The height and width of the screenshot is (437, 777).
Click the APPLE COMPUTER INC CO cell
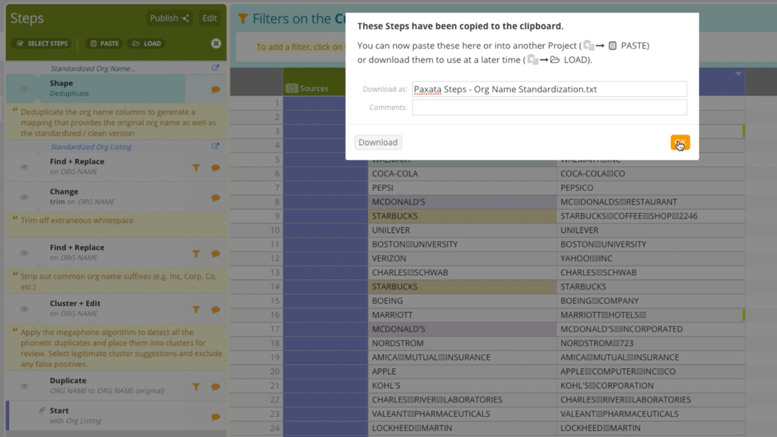tap(651, 372)
